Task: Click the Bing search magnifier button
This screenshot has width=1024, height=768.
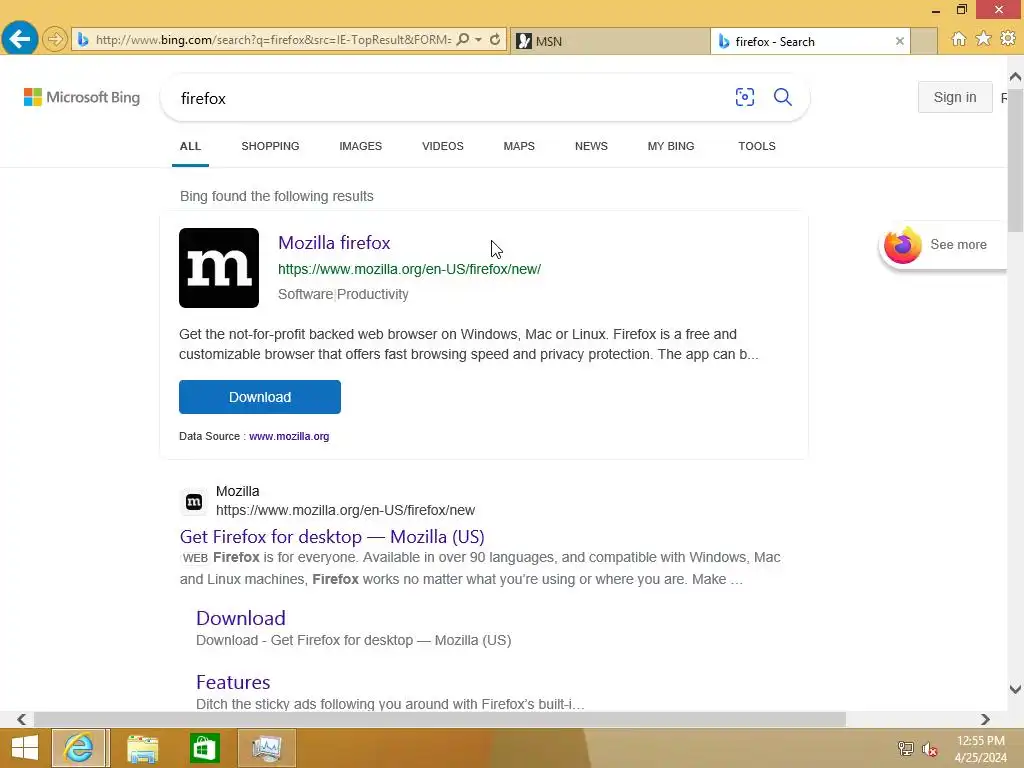Action: click(782, 97)
